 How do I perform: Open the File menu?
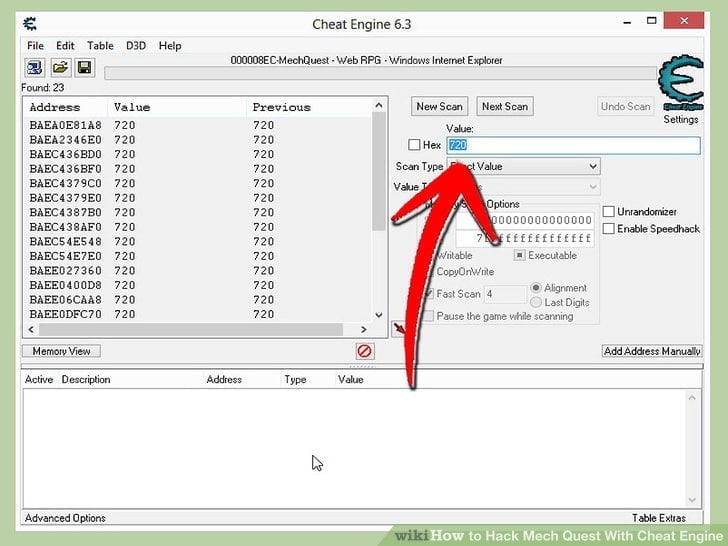(35, 46)
